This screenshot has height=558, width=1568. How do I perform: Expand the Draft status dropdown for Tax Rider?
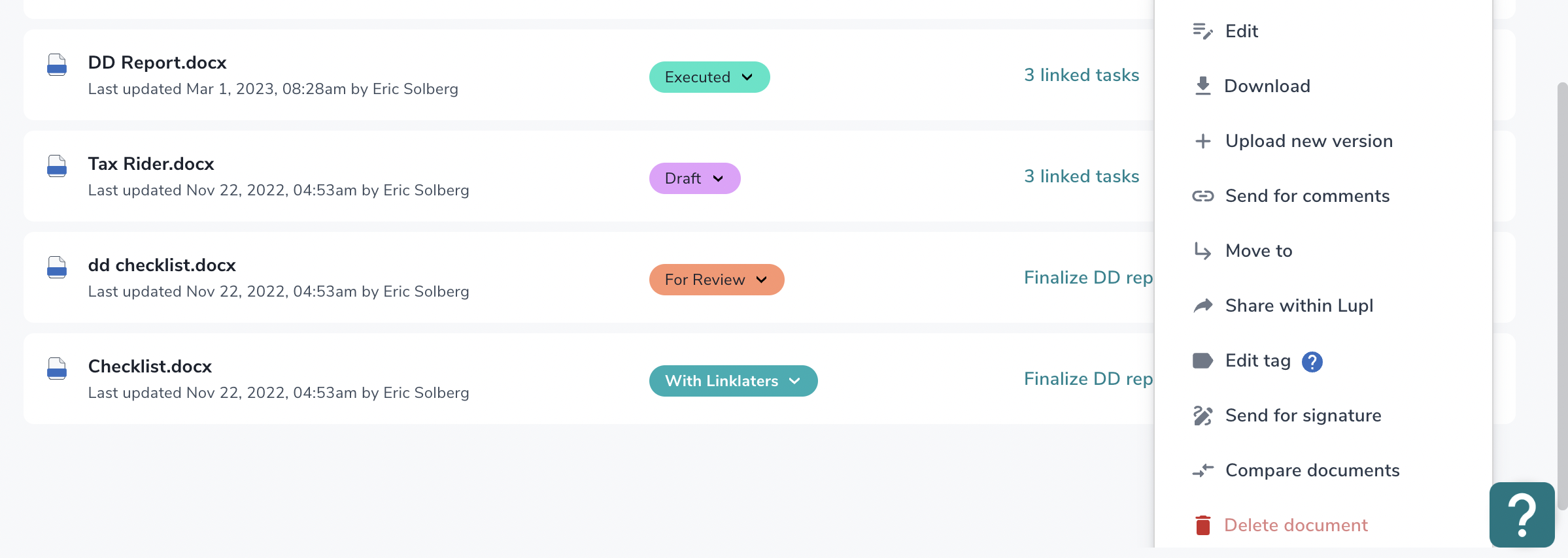(694, 178)
